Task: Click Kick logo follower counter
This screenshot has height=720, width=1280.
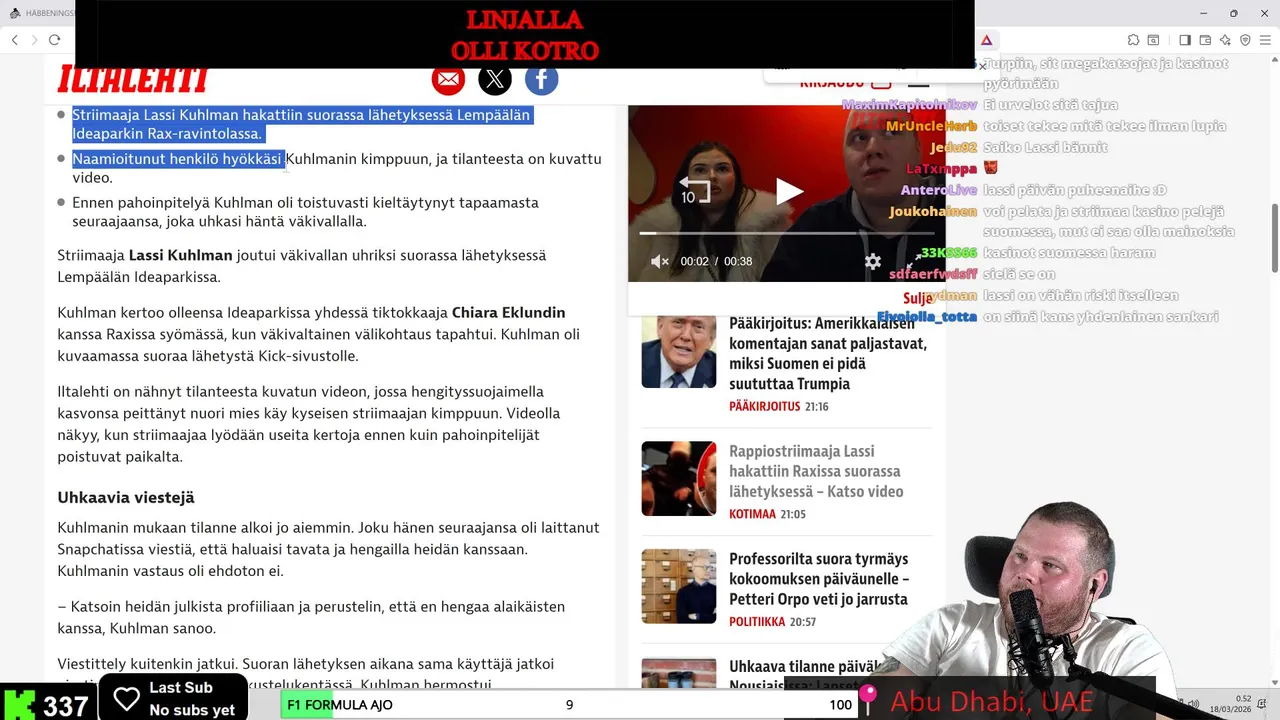Action: (47, 704)
